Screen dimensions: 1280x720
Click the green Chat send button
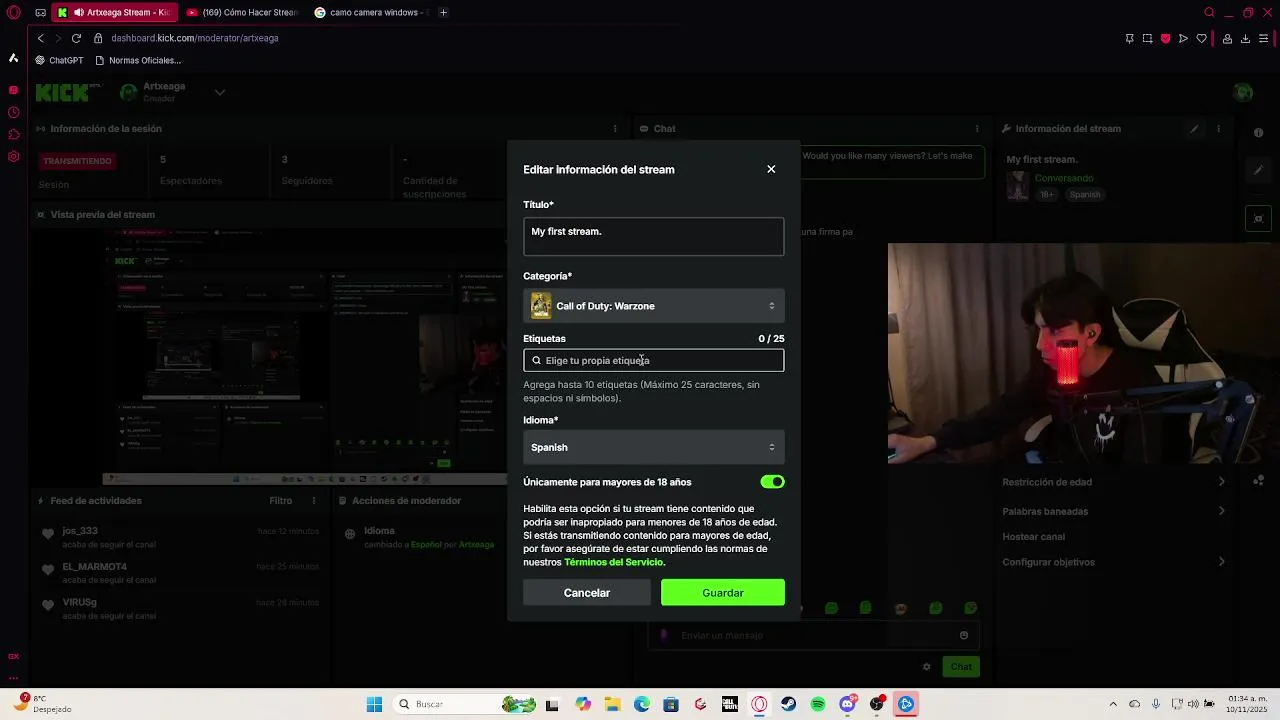pos(961,667)
